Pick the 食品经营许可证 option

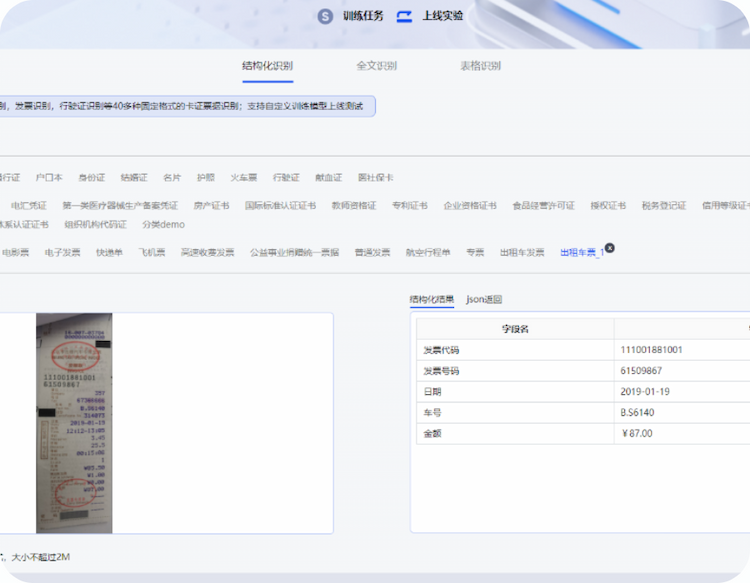(543, 206)
